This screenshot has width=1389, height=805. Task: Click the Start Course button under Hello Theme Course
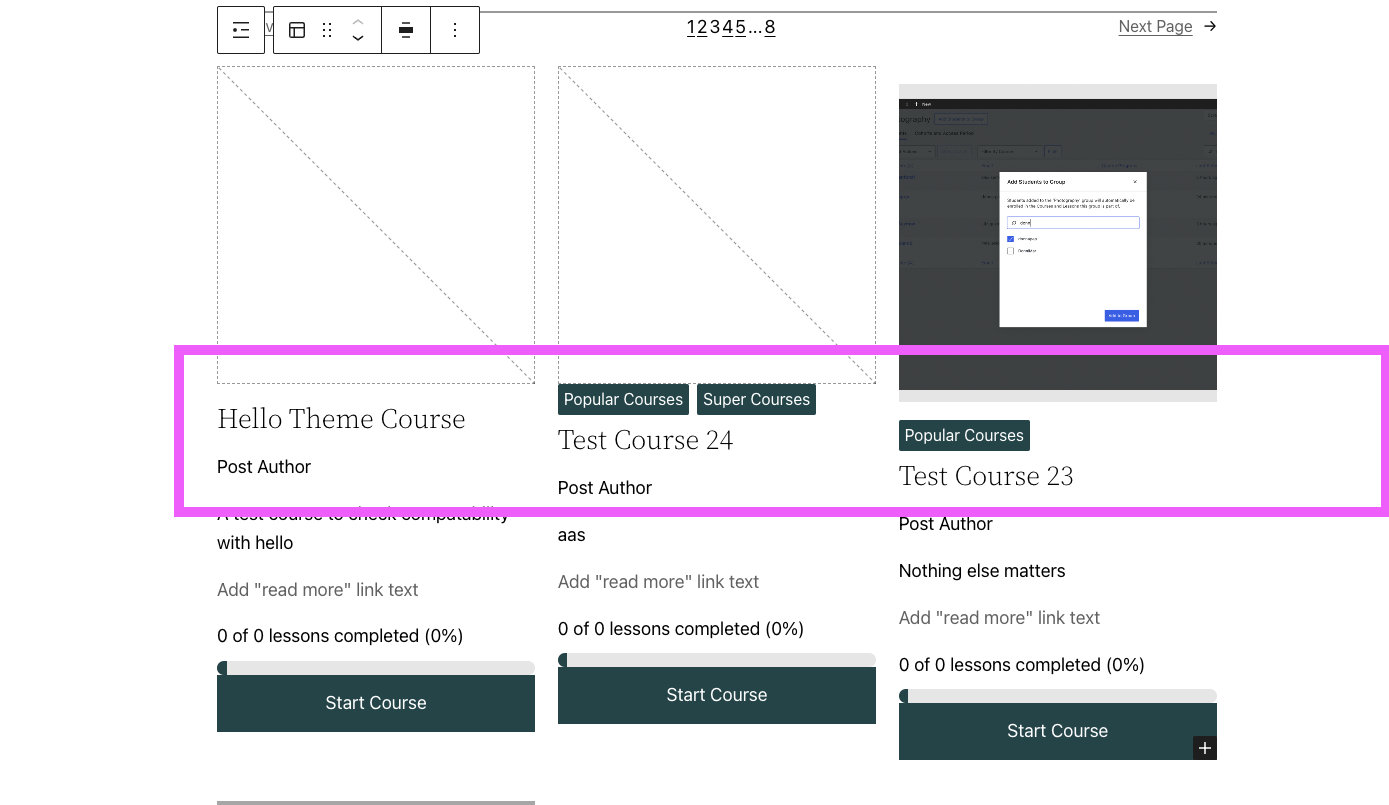[375, 702]
